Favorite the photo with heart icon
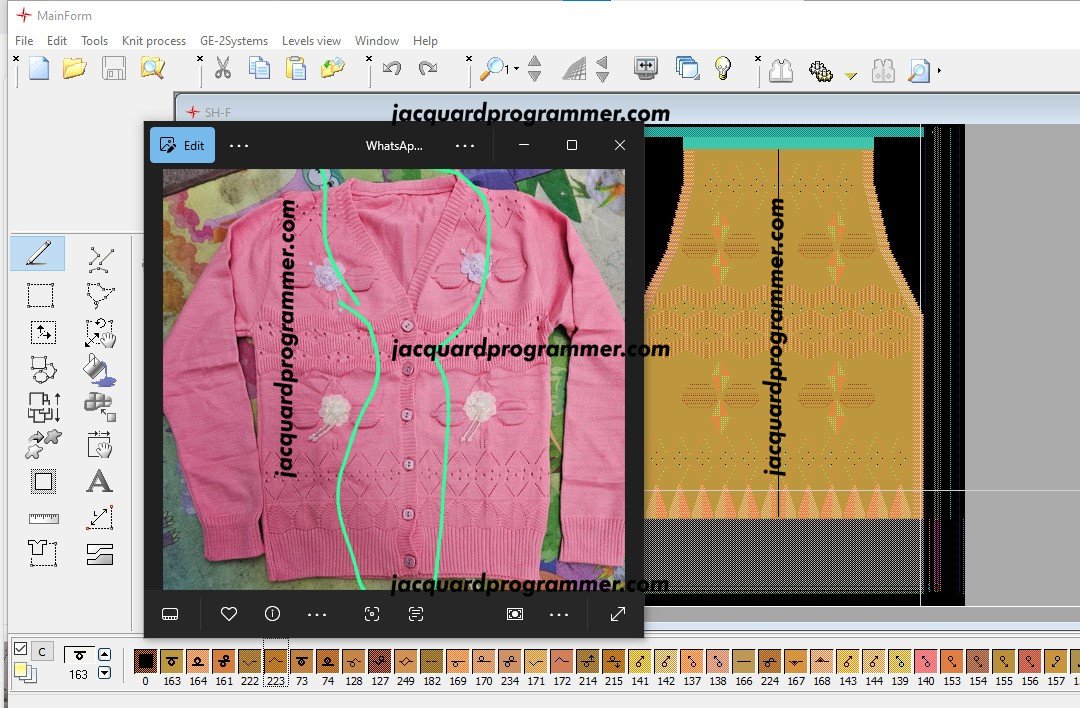1080x708 pixels. (229, 614)
